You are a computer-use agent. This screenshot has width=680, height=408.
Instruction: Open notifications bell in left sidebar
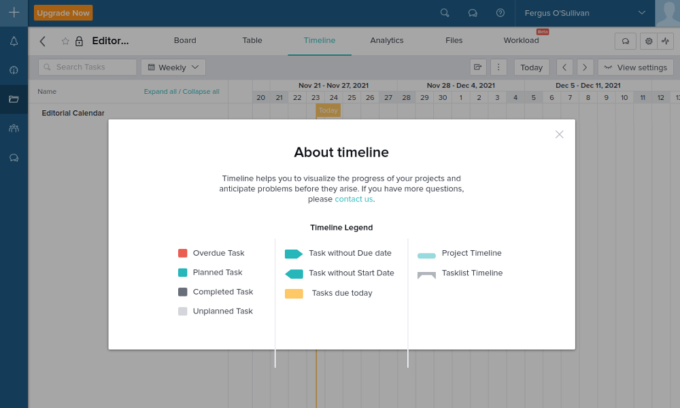[x=14, y=41]
